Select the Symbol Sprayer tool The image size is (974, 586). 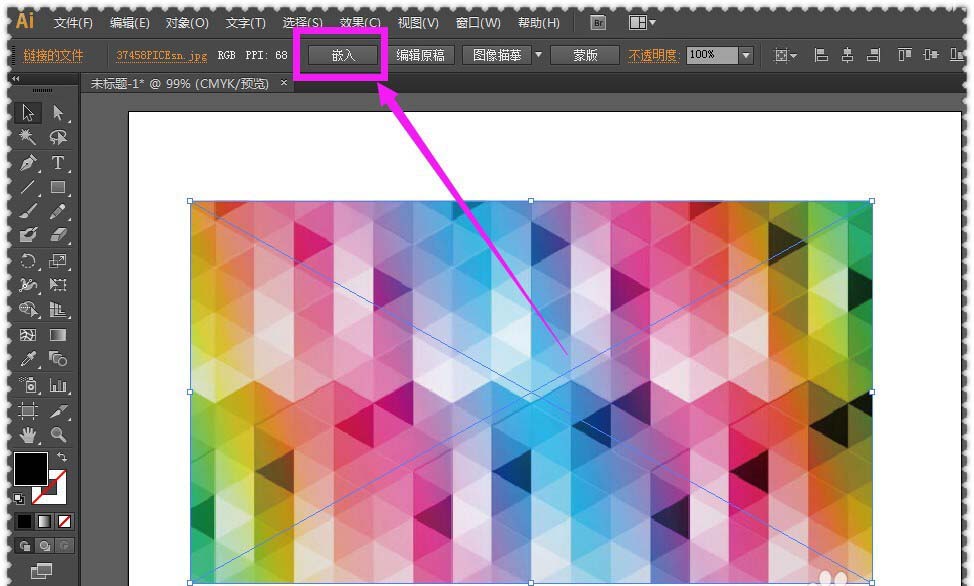[28, 385]
